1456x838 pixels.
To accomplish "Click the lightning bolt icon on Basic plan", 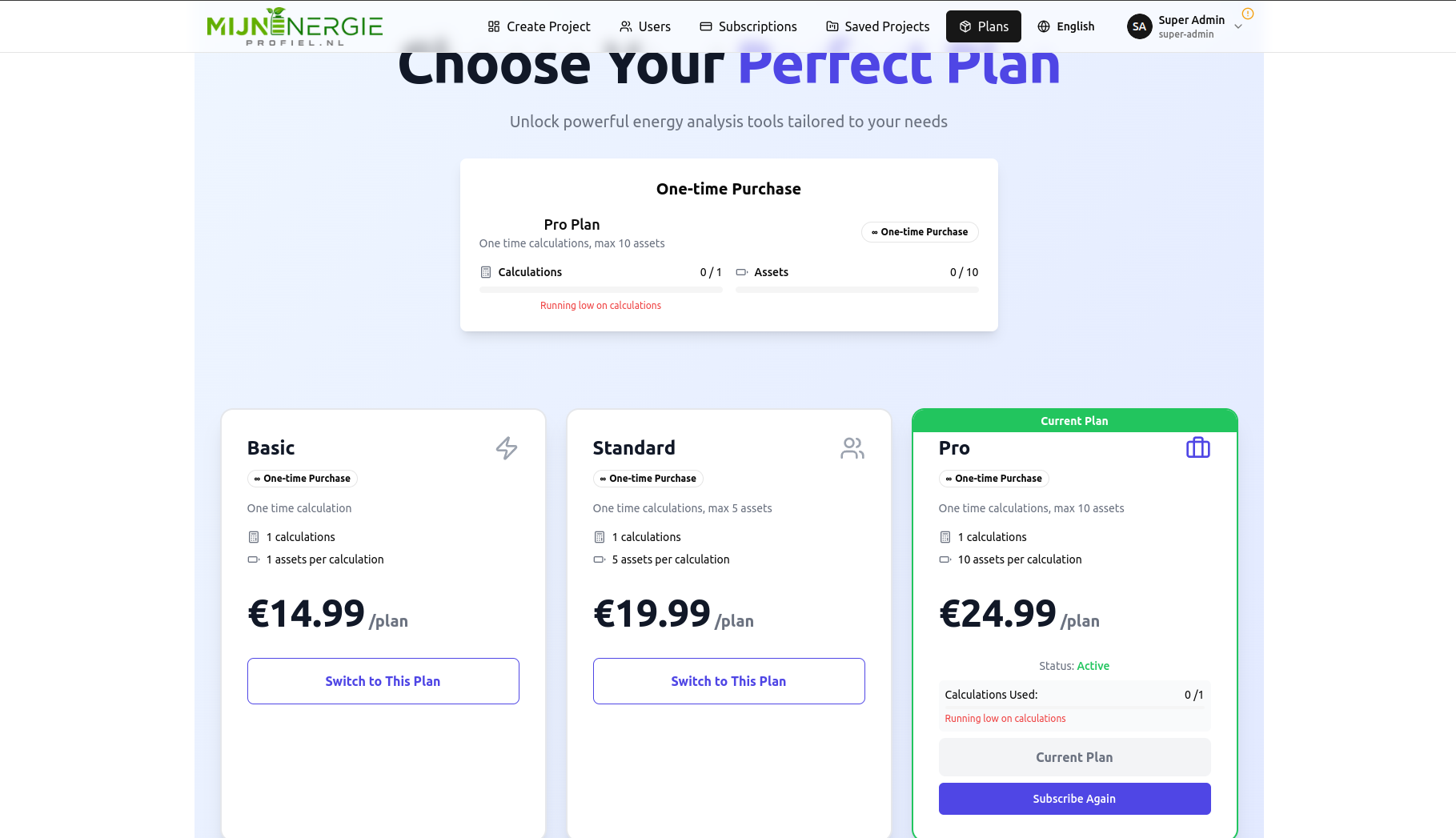I will (x=507, y=447).
